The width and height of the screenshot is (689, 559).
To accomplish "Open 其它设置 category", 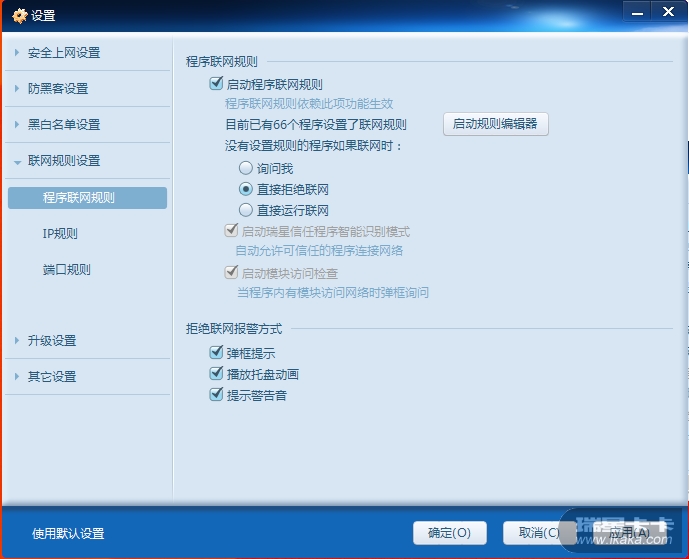I will click(x=52, y=377).
